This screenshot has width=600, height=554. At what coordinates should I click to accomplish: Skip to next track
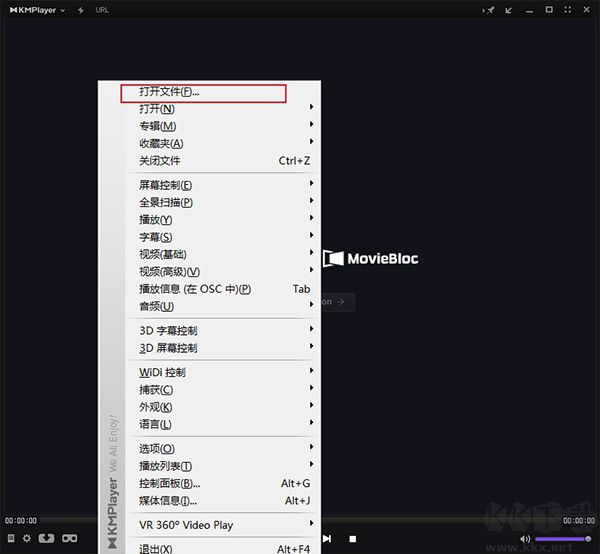pos(327,539)
